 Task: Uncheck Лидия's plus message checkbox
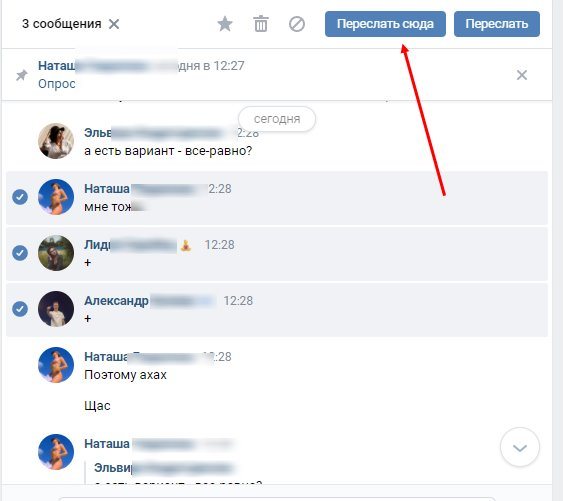[20, 253]
